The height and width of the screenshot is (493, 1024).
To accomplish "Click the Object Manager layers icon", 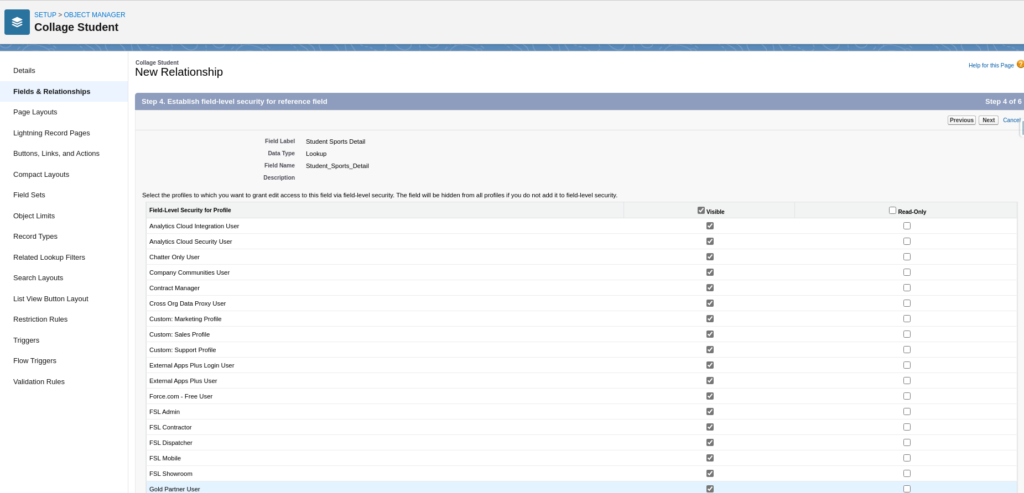I will click(17, 22).
